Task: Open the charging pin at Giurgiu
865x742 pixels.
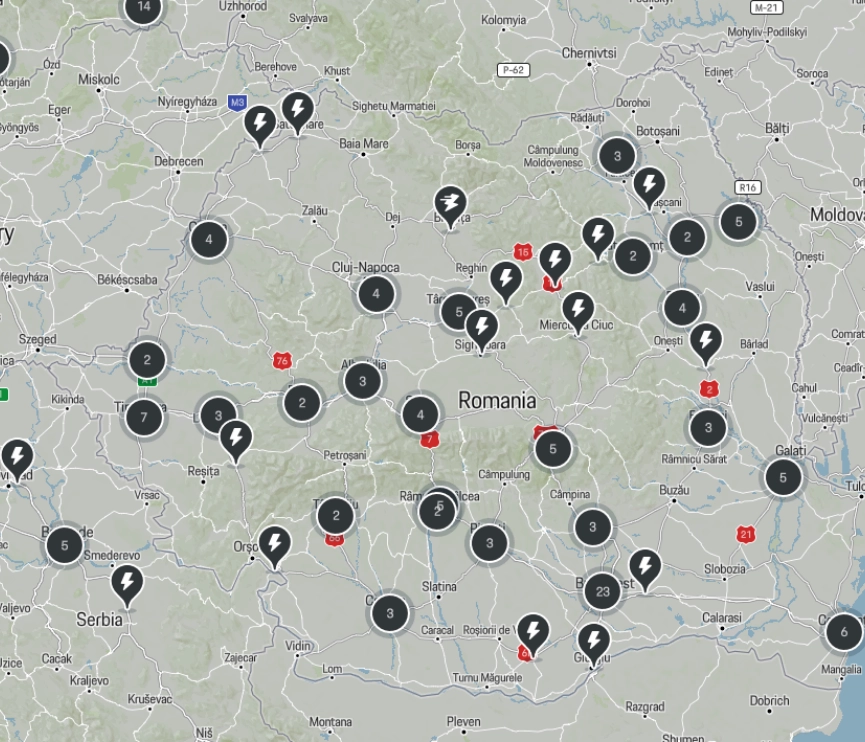Action: 594,641
